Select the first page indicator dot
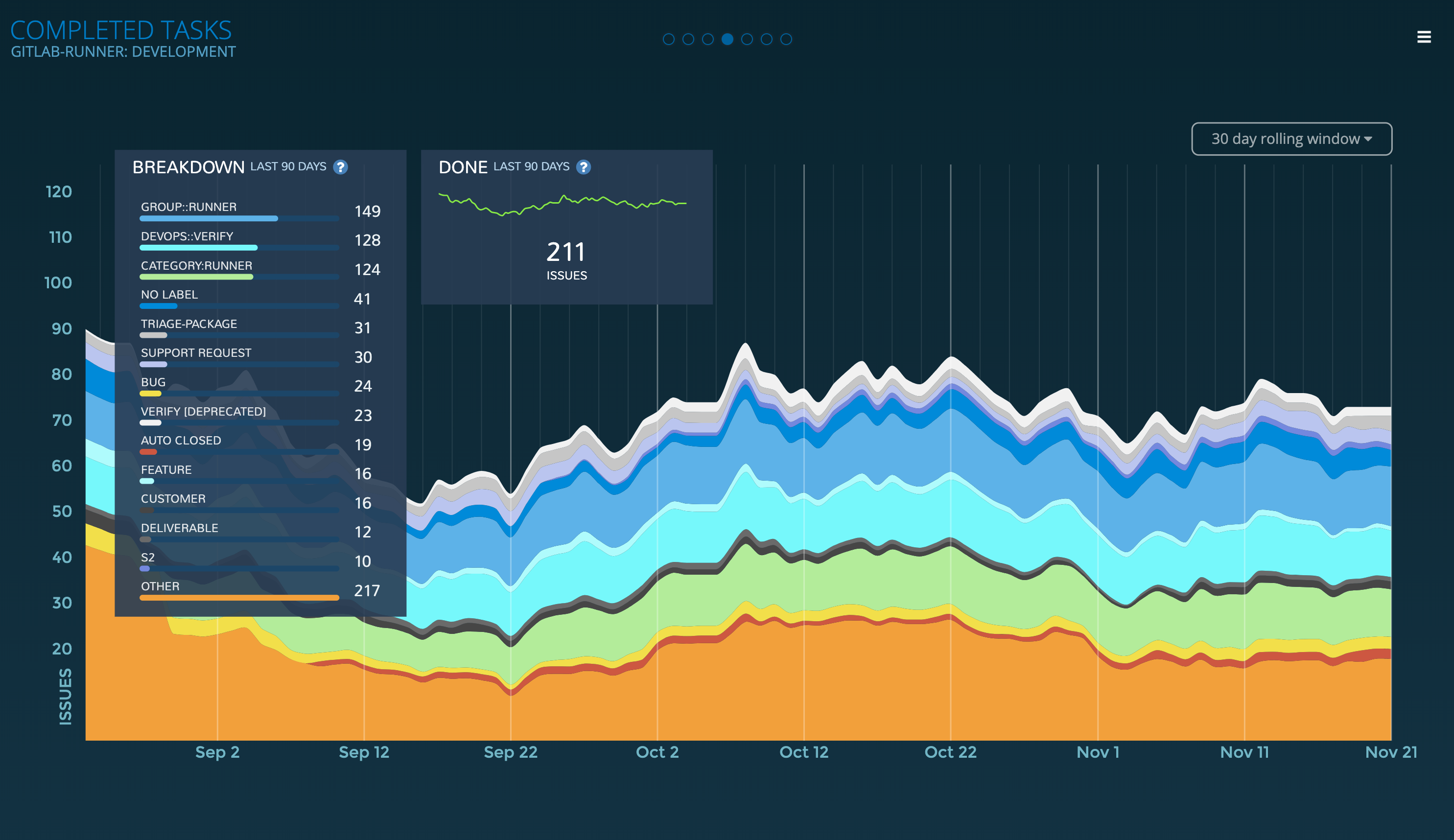The height and width of the screenshot is (840, 1454). [668, 39]
